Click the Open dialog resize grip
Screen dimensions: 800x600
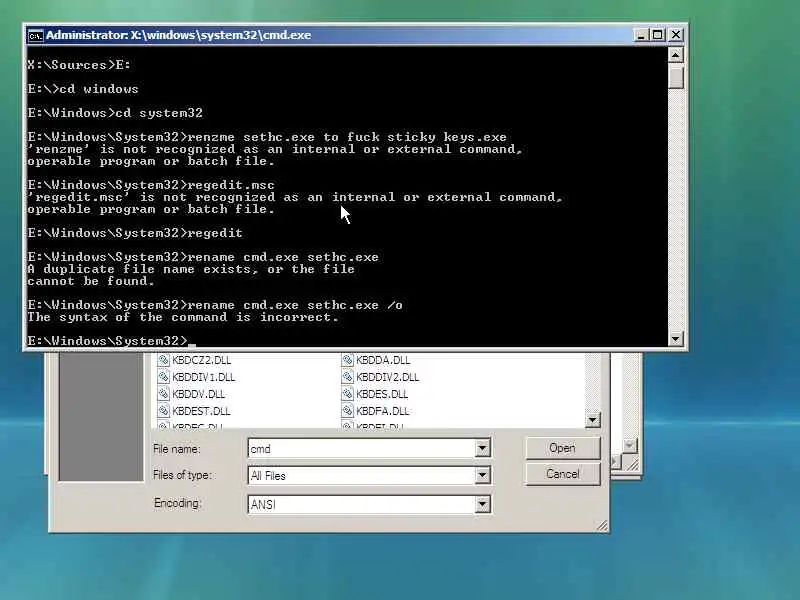pyautogui.click(x=602, y=525)
